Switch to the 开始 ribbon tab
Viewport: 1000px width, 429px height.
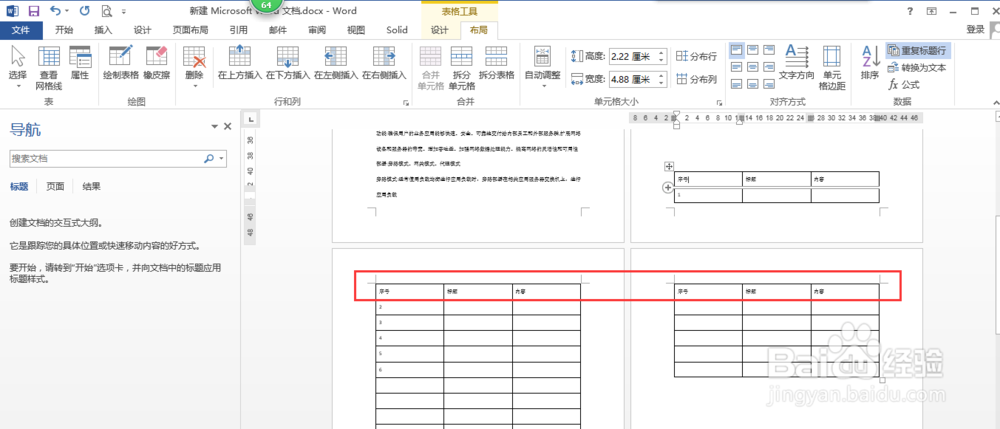click(x=64, y=30)
